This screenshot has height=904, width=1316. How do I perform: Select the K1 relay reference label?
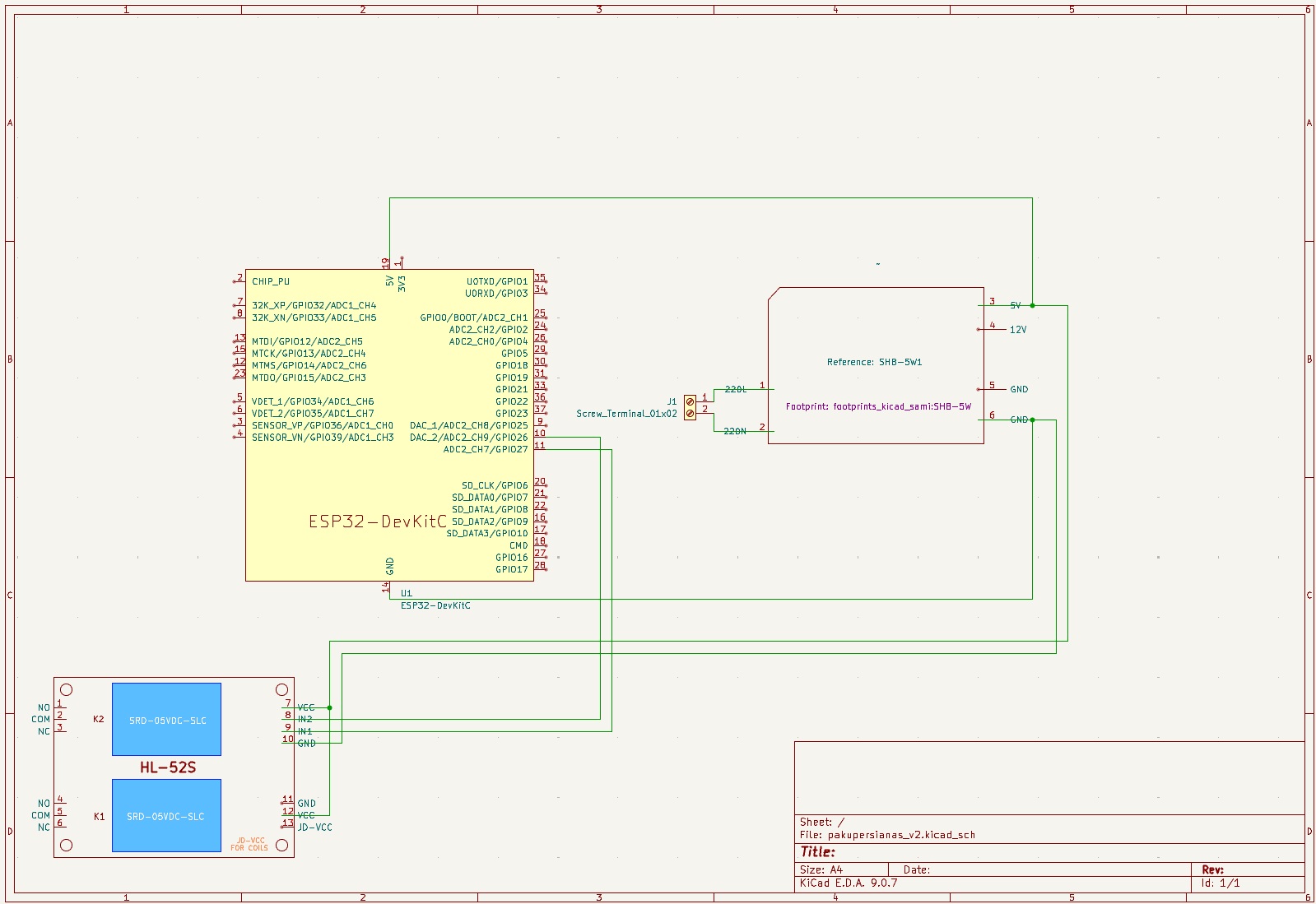99,817
